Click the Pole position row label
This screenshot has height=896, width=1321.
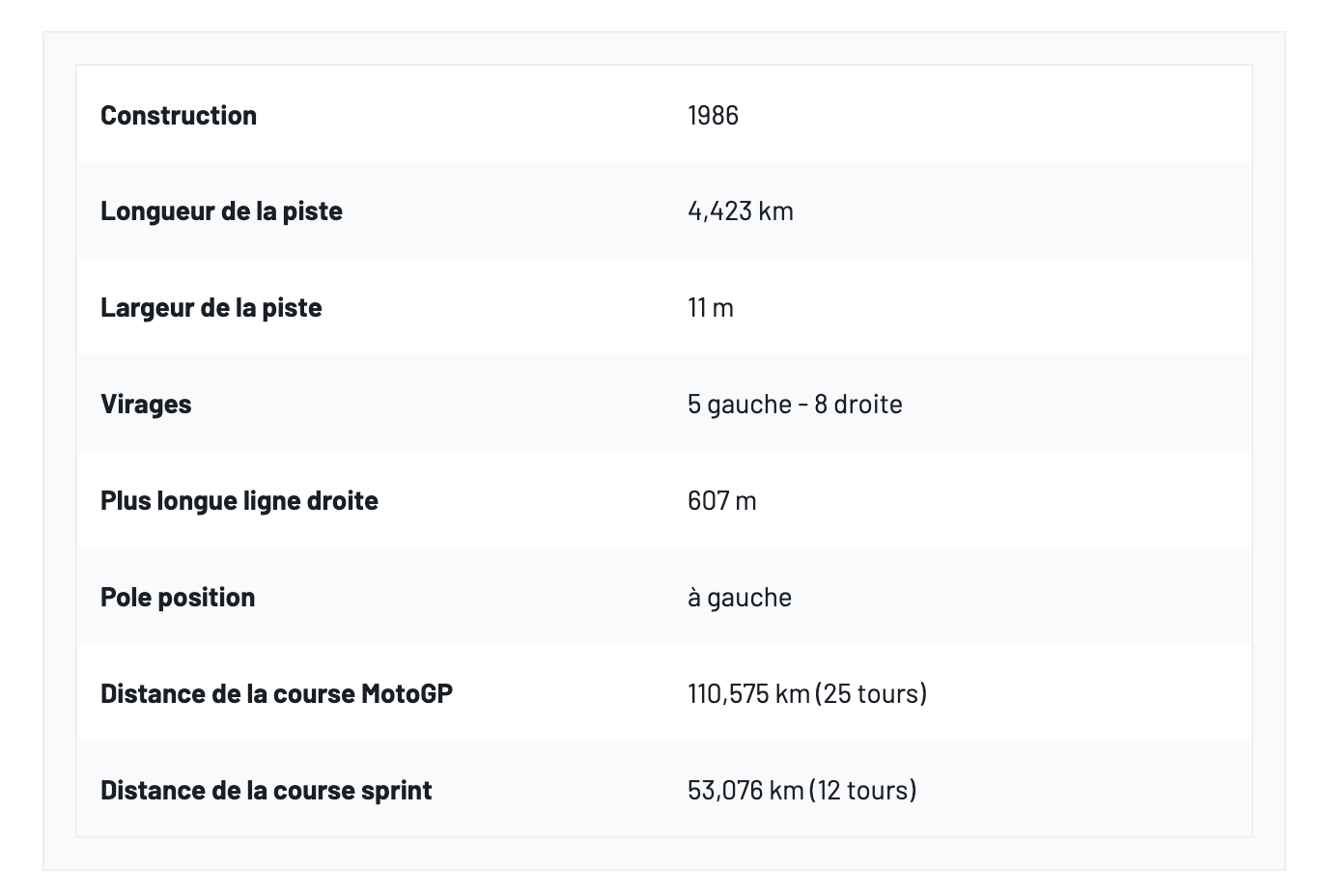pos(178,597)
